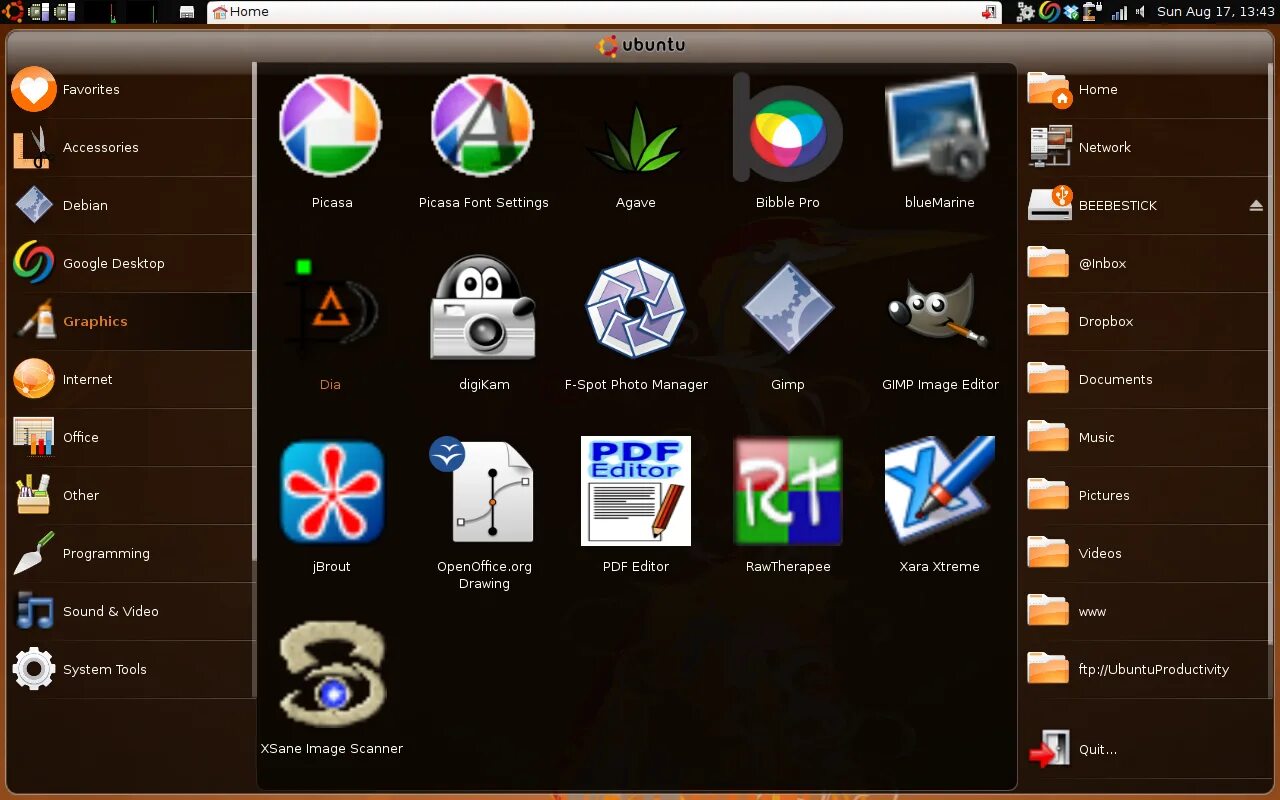Open the settings gear tray icon
Viewport: 1280px width, 800px height.
1025,12
